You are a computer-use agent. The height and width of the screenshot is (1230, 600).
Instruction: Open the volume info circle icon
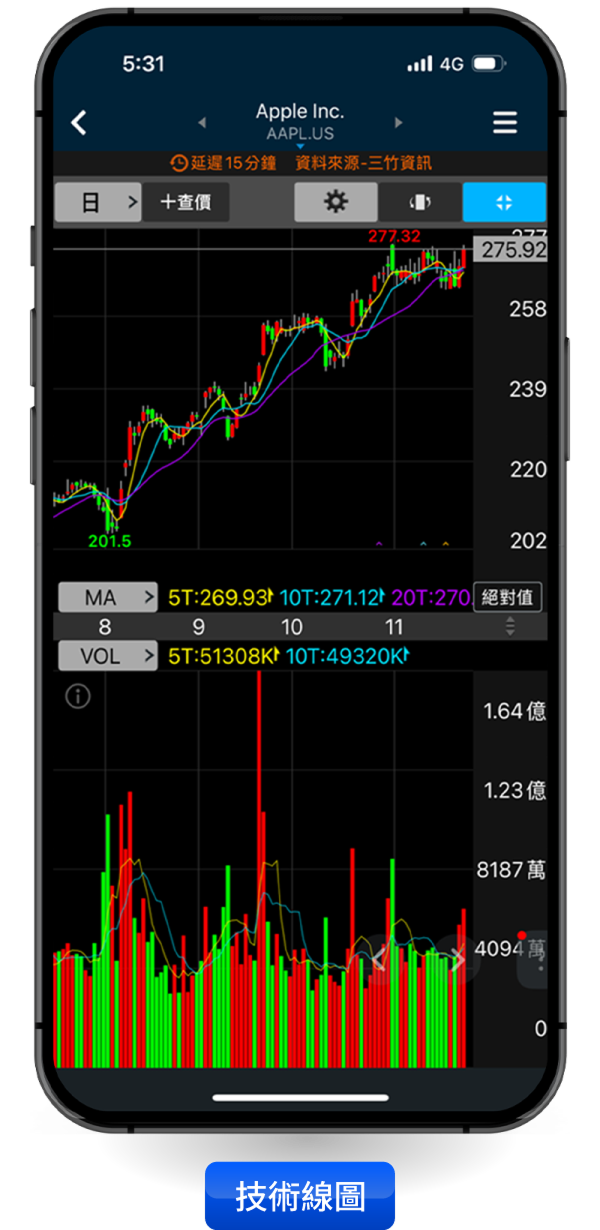pos(78,697)
